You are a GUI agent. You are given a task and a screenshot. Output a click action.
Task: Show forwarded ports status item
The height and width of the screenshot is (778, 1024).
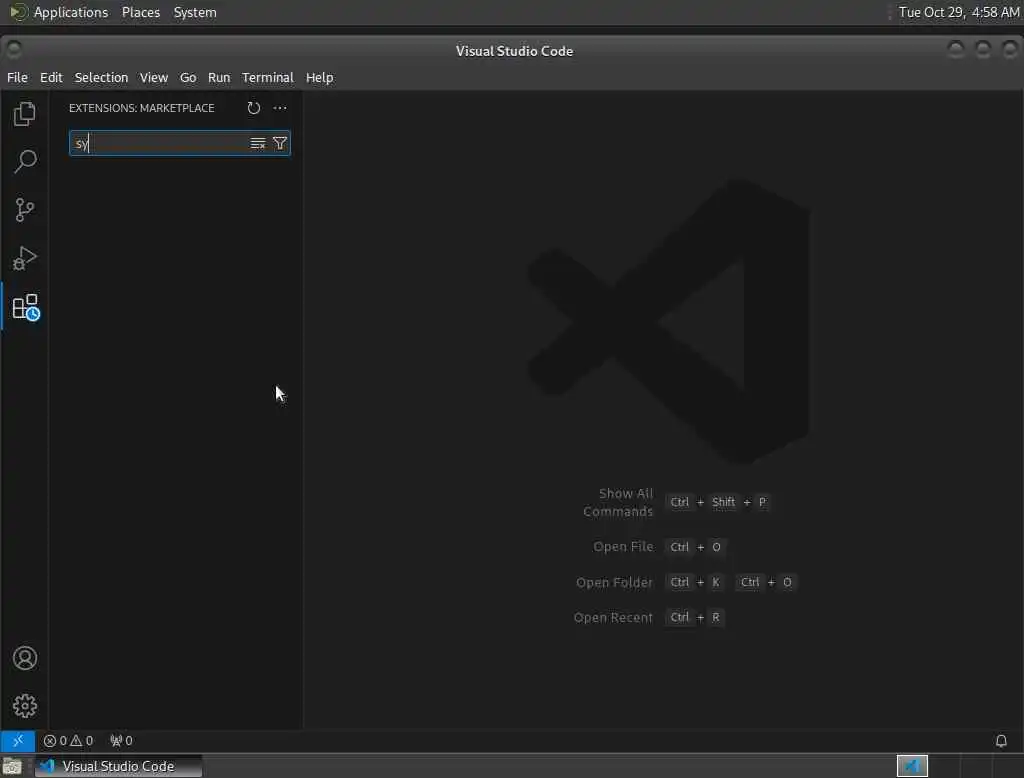[121, 740]
